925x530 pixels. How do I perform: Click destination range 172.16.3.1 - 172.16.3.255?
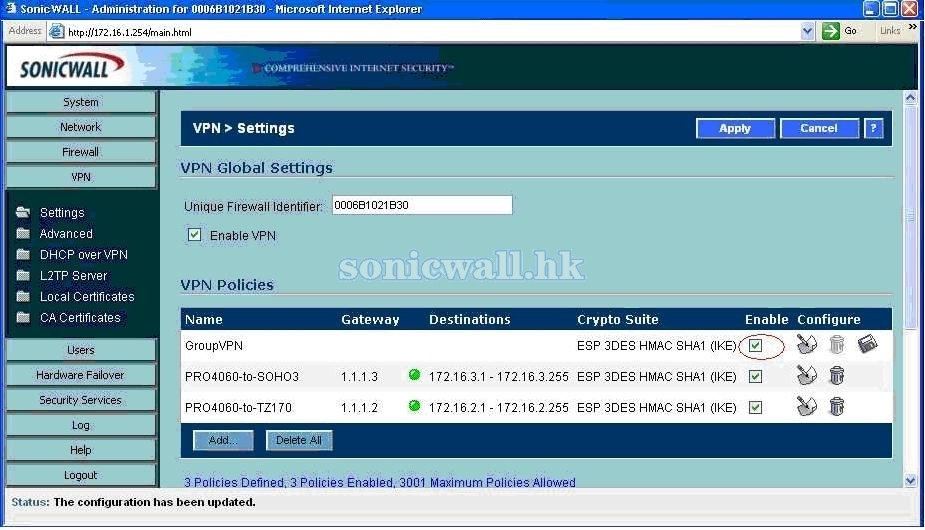(x=498, y=377)
